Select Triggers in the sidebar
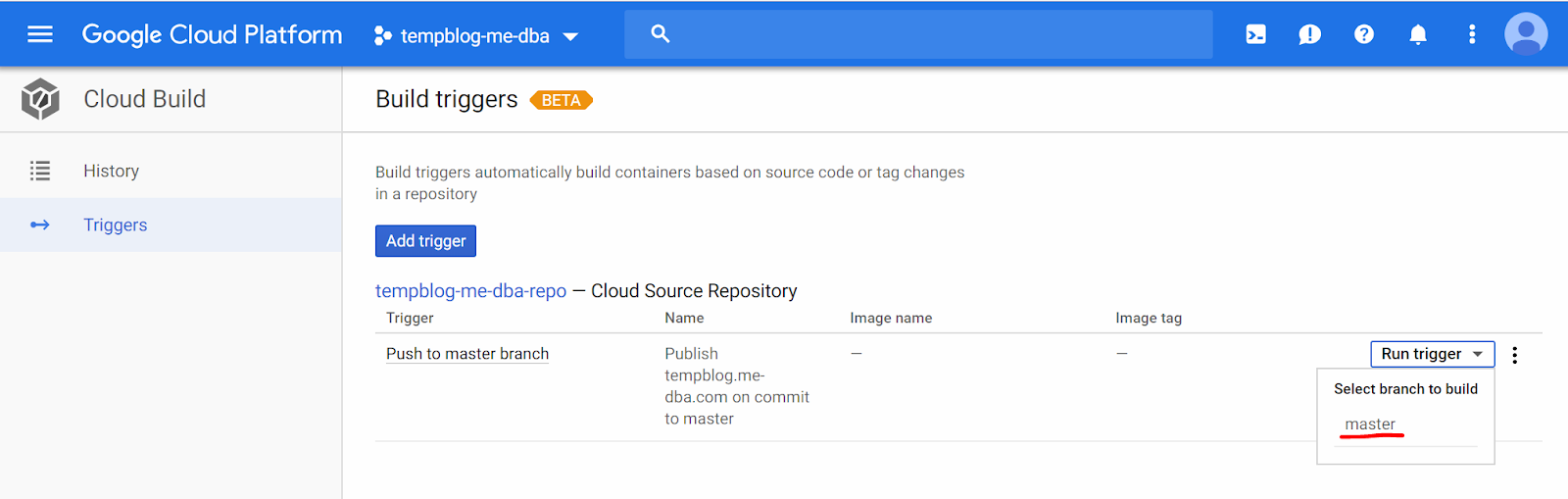Screen dimensions: 1568x499 click(115, 225)
